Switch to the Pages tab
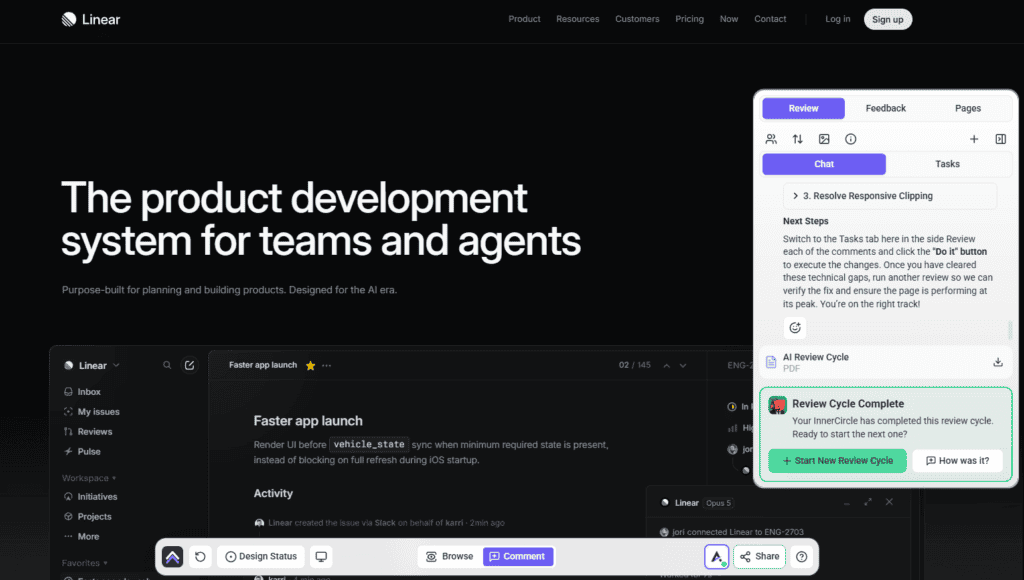 click(x=967, y=108)
